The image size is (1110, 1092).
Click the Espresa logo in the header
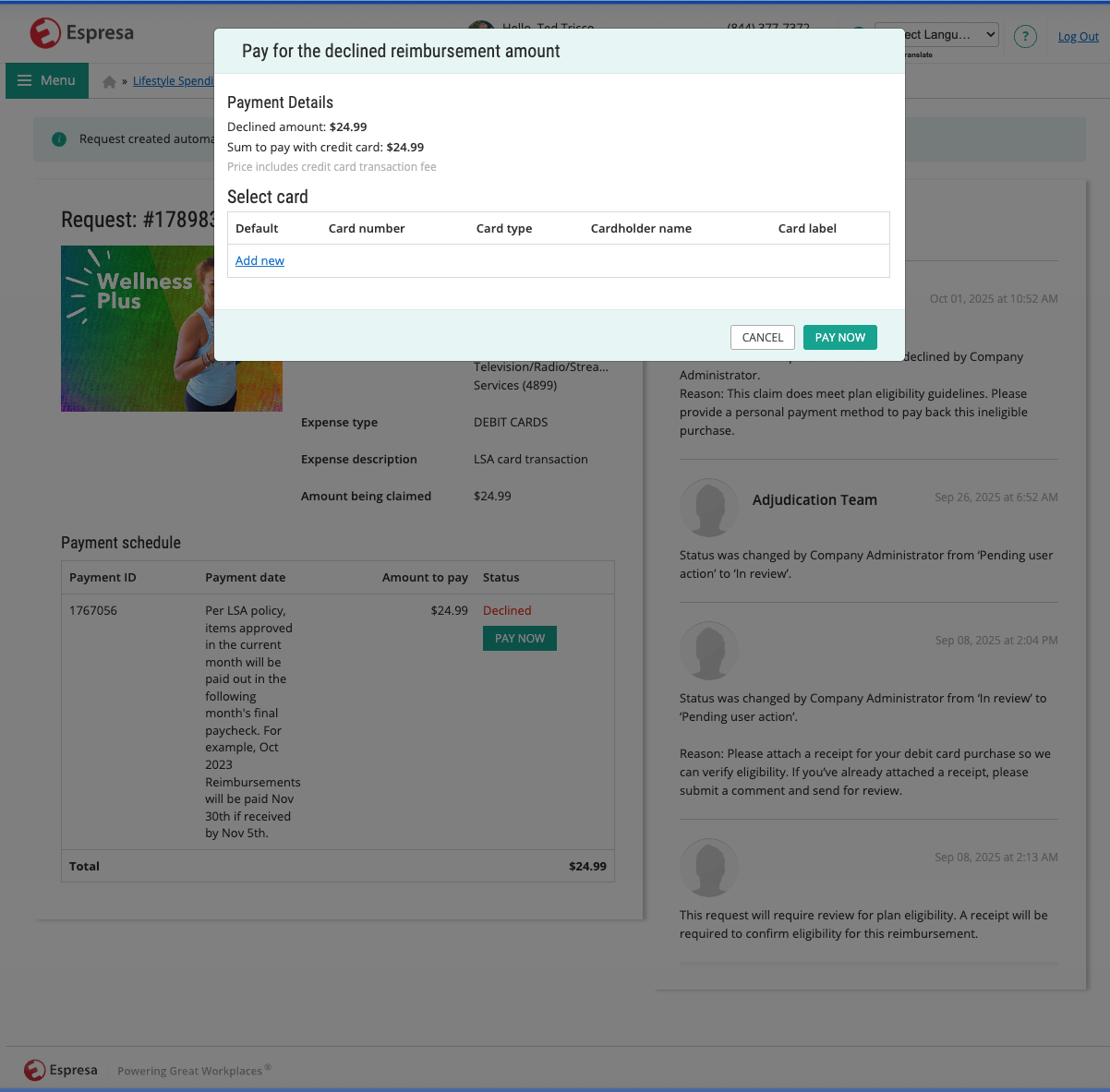click(81, 33)
